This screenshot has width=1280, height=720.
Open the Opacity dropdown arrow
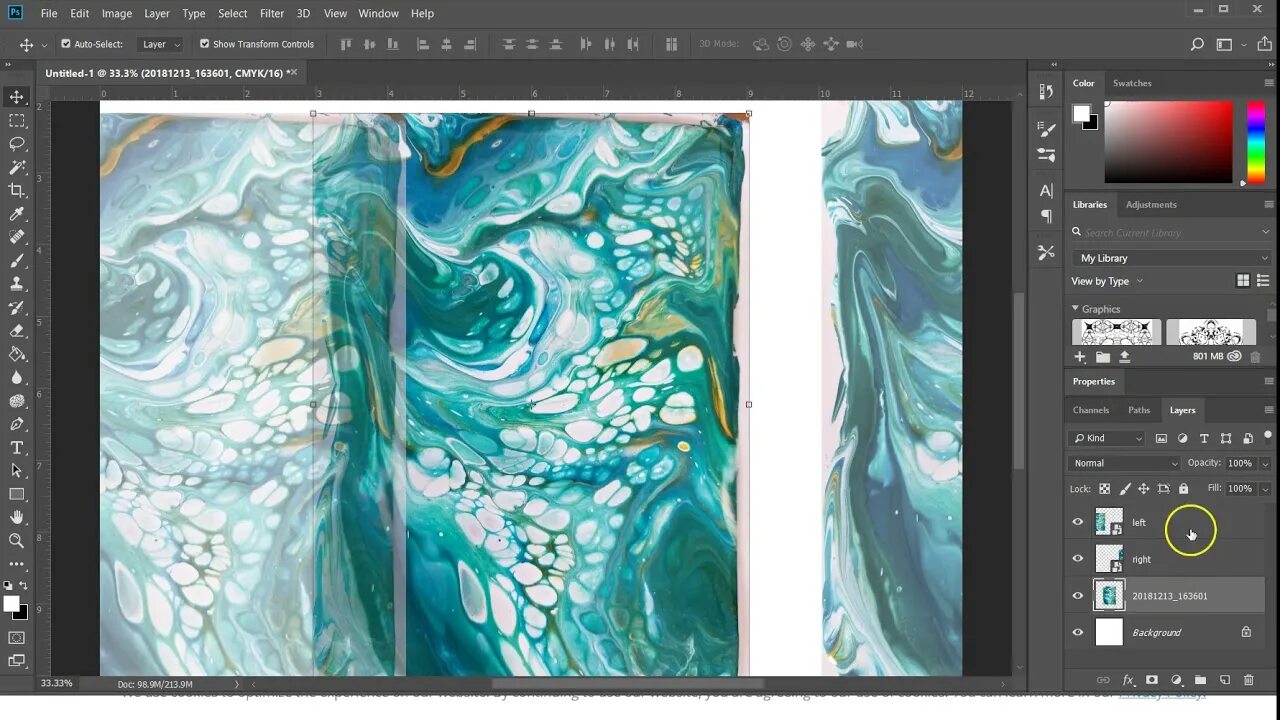(x=1265, y=463)
